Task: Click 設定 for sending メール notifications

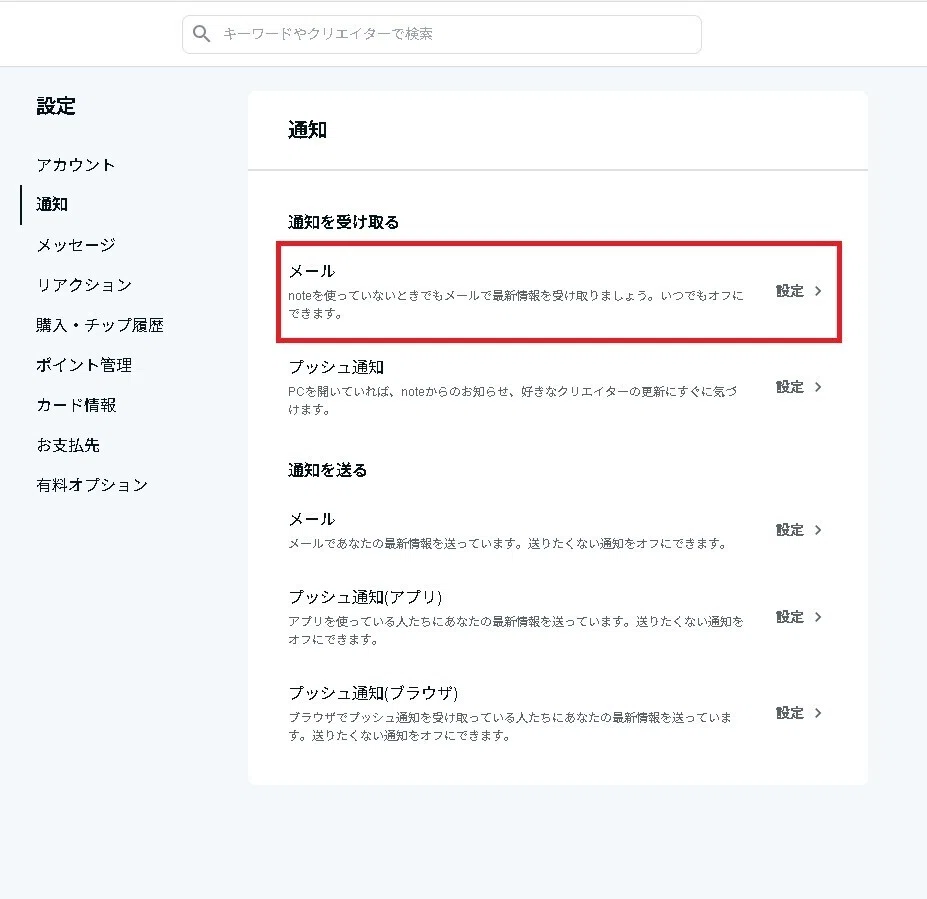Action: (x=790, y=530)
